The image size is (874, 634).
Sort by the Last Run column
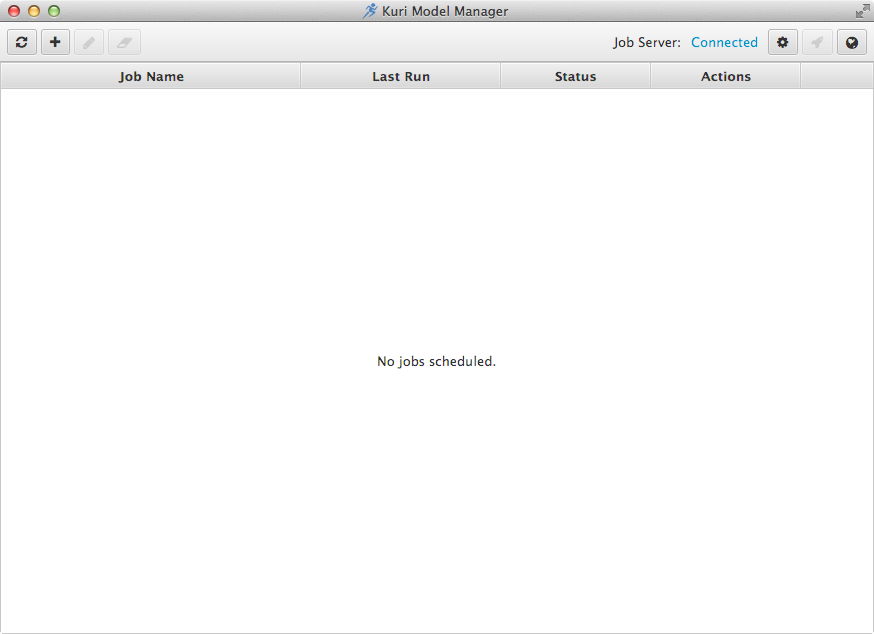tap(400, 76)
